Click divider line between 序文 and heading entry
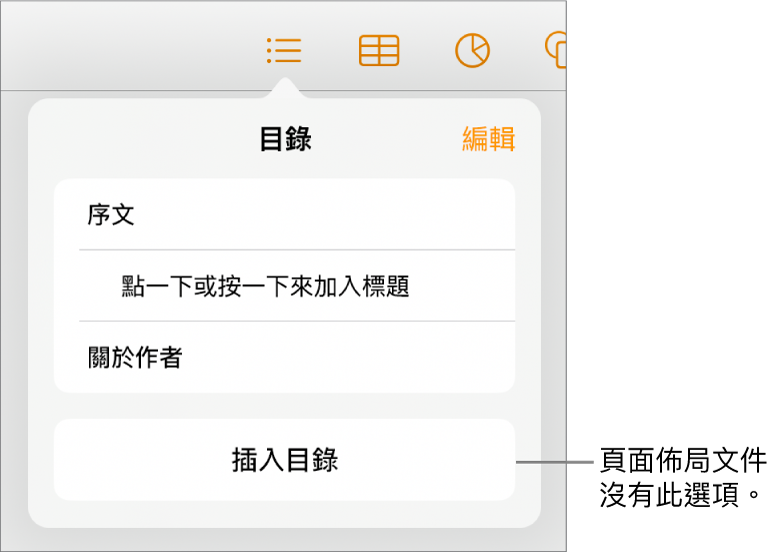Screen dimensions: 777x553 click(x=297, y=250)
